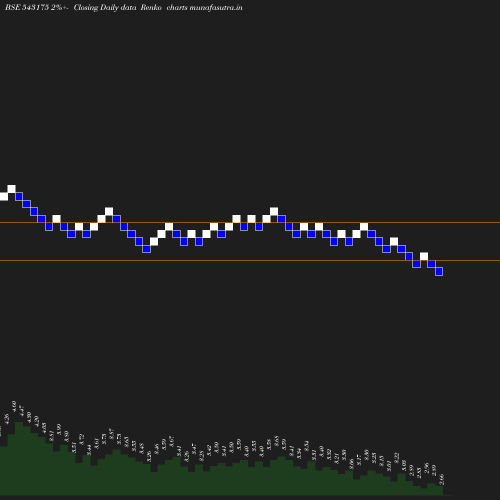500x500 pixels.
Task: Click the price label '3.72'
Action: [82, 440]
